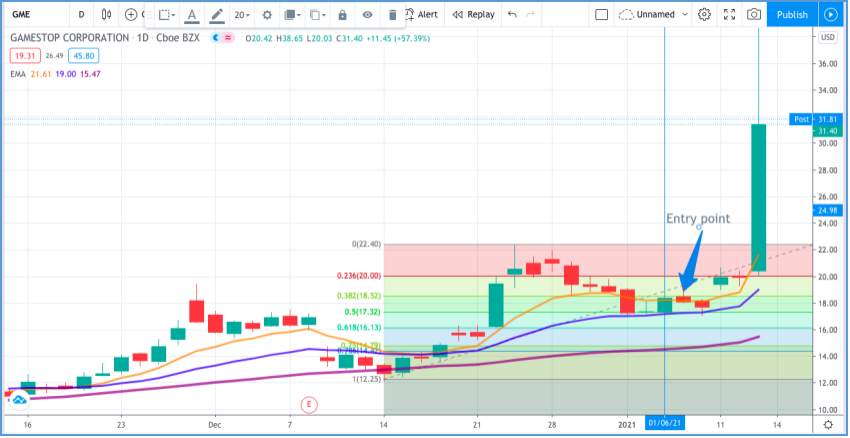Click the compare/add symbol plus icon
The width and height of the screenshot is (850, 438).
click(x=131, y=15)
